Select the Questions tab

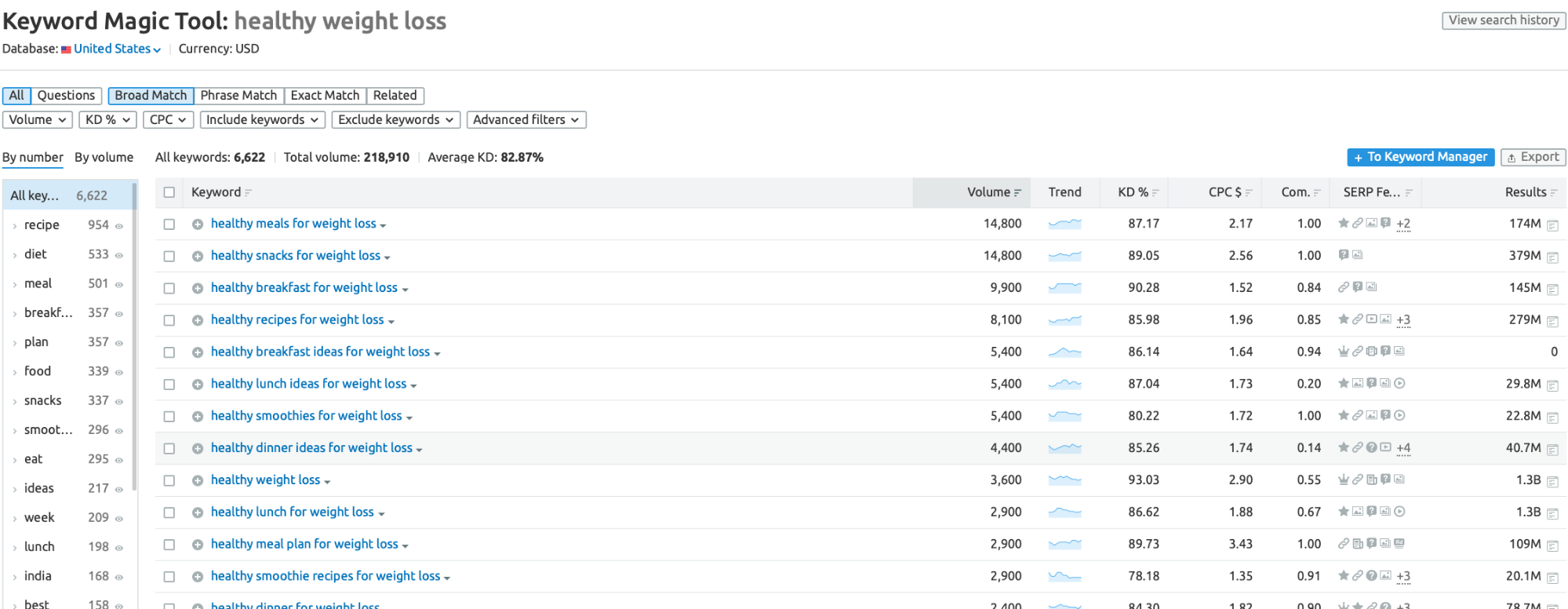coord(66,96)
